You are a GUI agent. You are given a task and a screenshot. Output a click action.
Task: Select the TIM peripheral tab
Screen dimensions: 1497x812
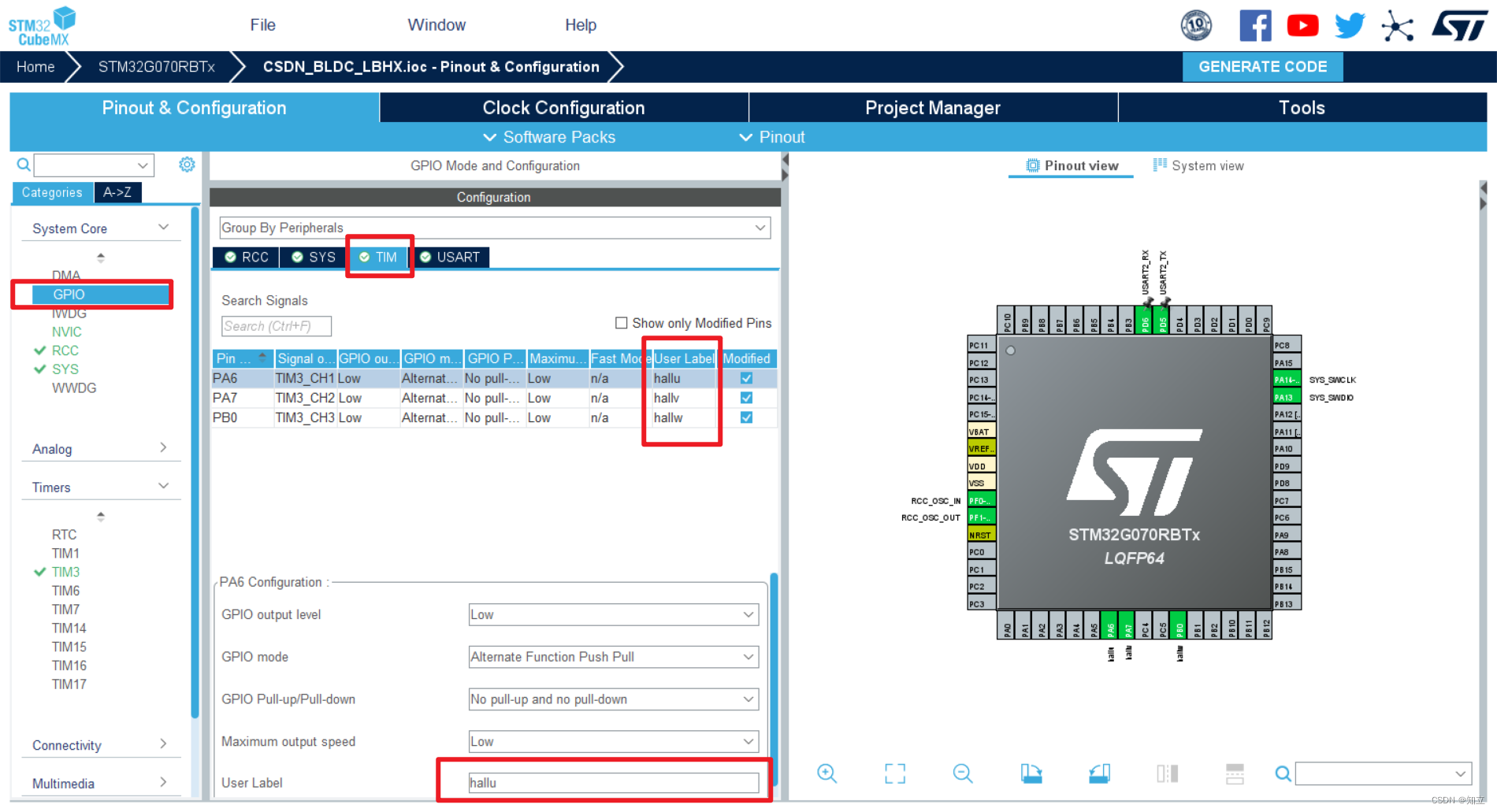pyautogui.click(x=378, y=258)
